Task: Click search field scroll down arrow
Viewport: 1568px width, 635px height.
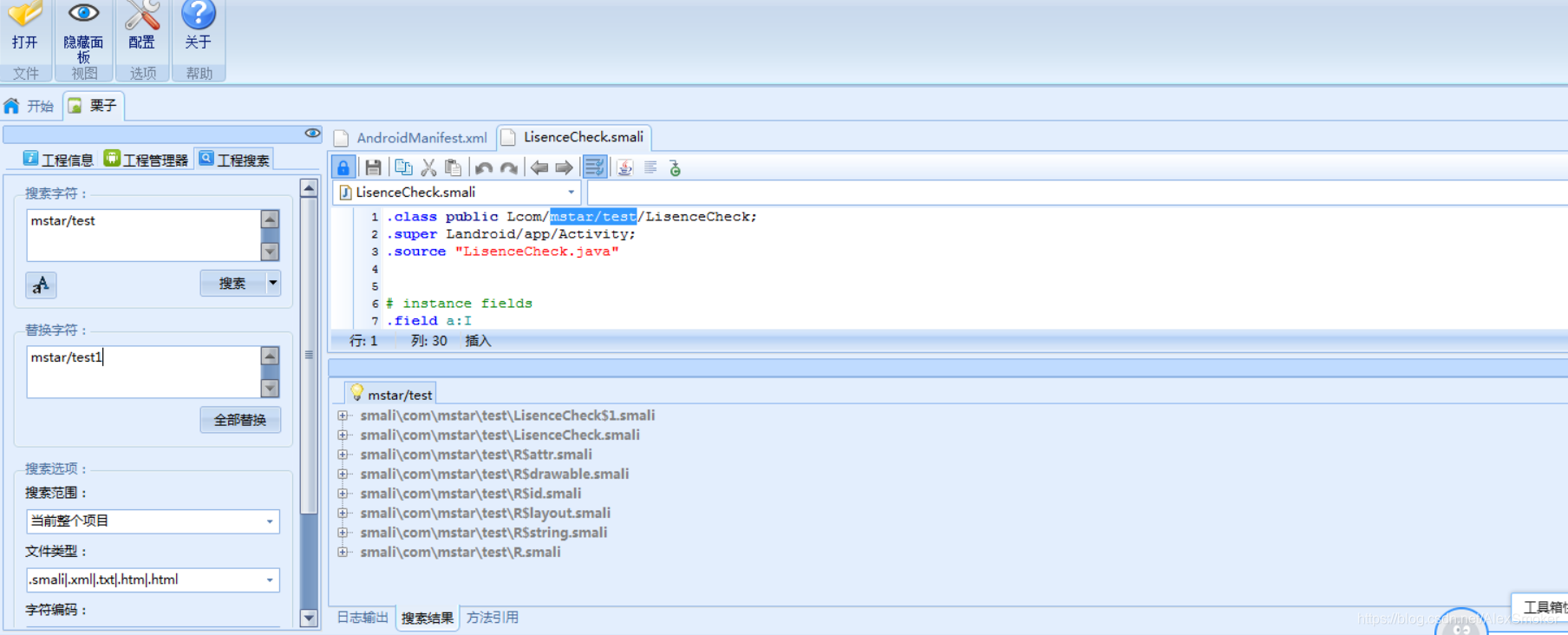Action: [270, 252]
